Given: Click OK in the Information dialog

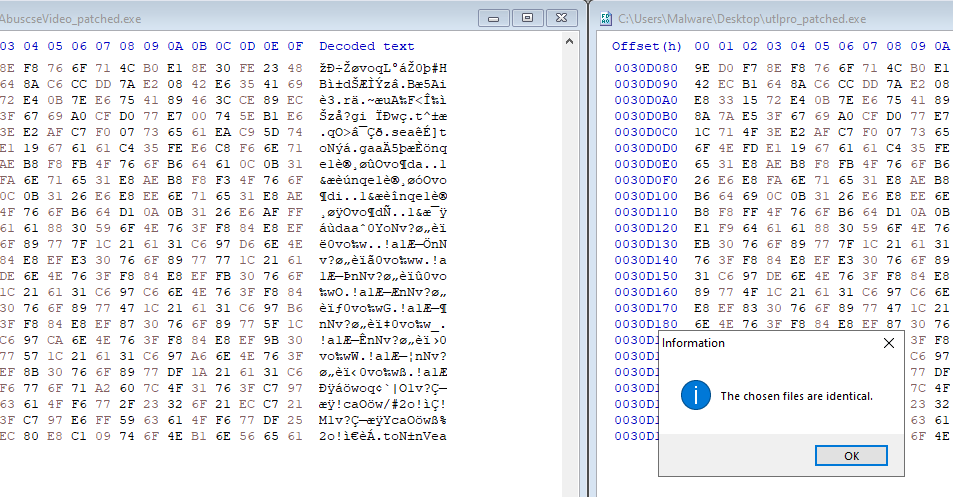Looking at the screenshot, I should (x=851, y=456).
